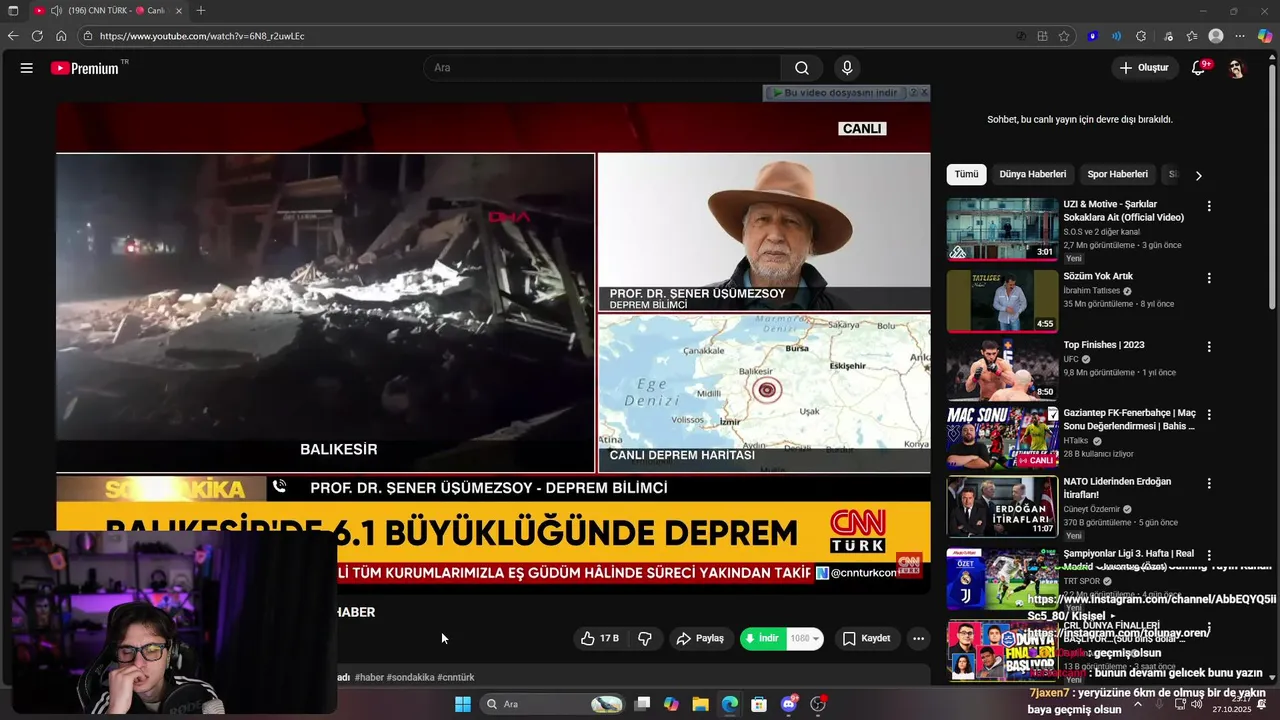Screen dimensions: 1280x720
Task: Open Top Finishes 2023 thumbnail
Action: pyautogui.click(x=1002, y=370)
